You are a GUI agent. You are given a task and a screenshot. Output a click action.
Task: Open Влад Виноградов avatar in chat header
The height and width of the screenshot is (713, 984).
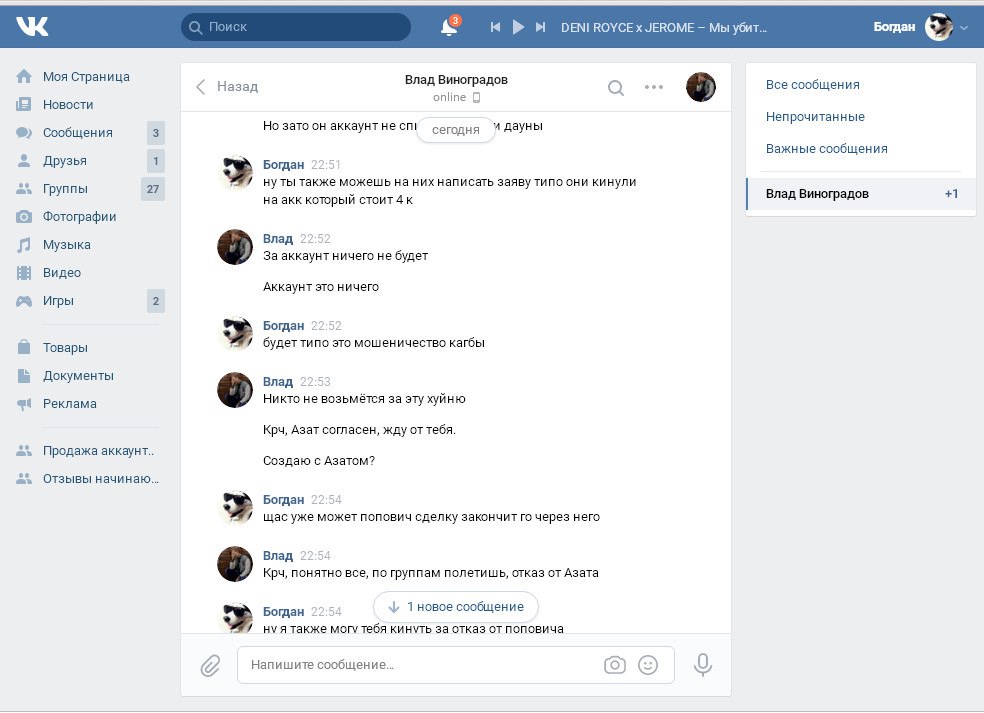tap(700, 88)
